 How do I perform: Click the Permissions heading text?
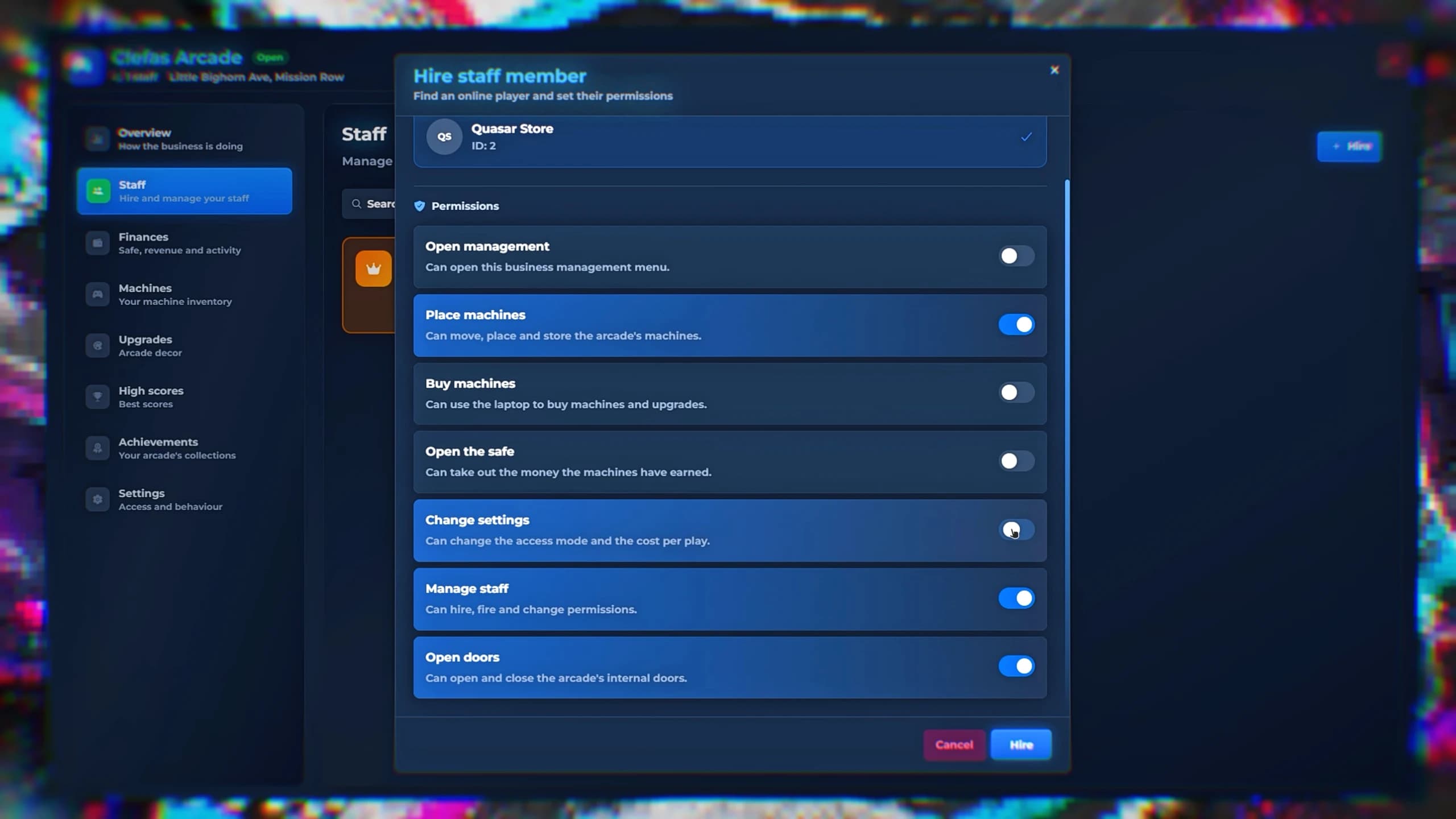pyautogui.click(x=465, y=206)
